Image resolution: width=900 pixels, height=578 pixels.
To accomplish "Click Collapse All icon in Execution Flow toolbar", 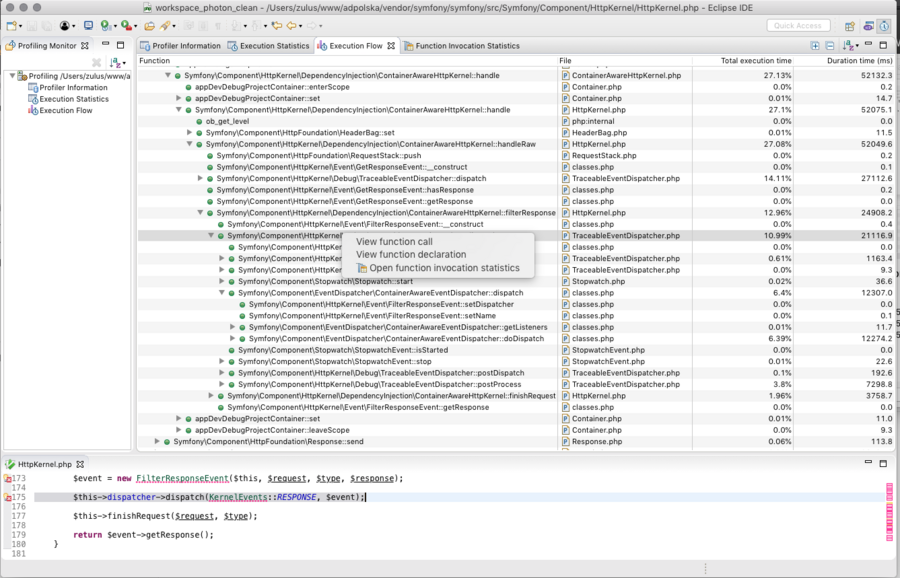I will click(829, 45).
